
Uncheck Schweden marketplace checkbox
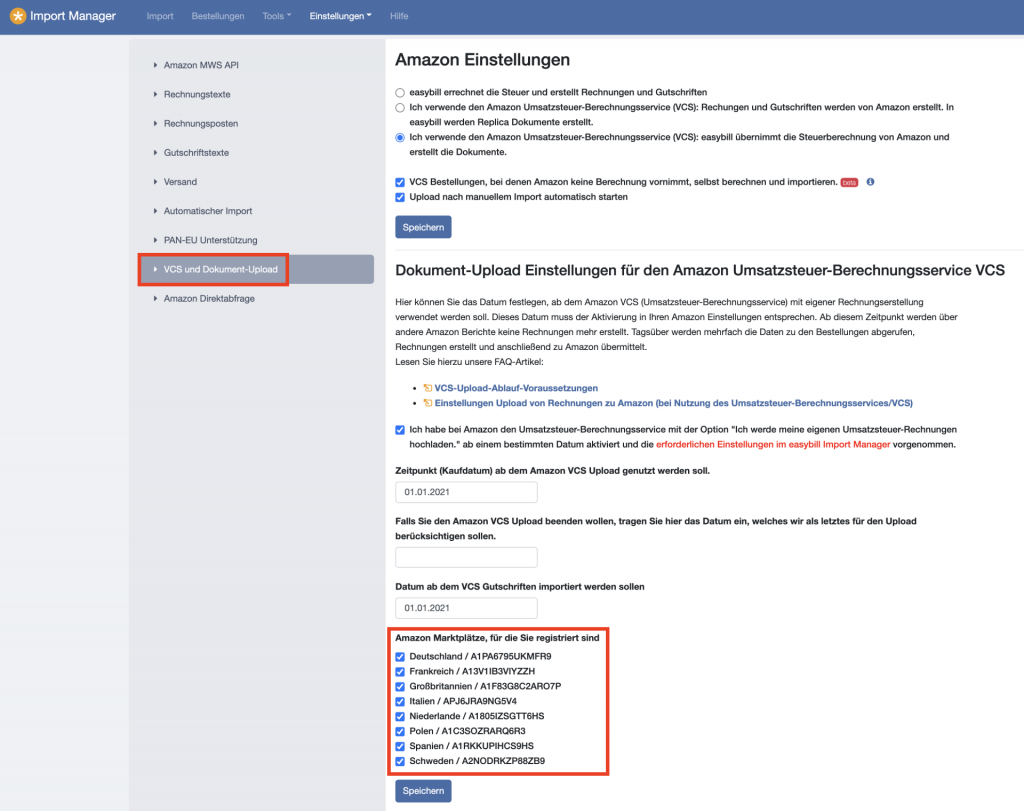click(400, 761)
